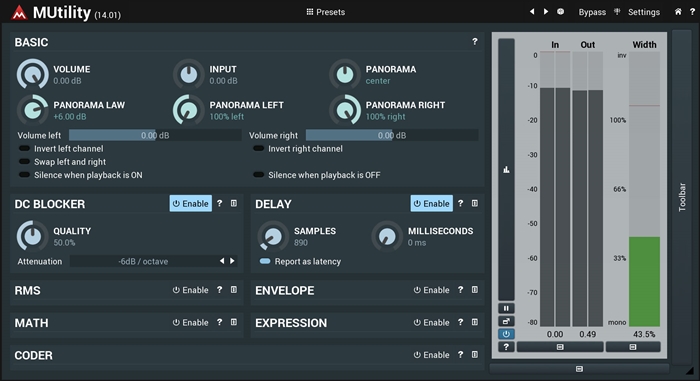Viewport: 700px width, 381px height.
Task: Go to previous preset arrow
Action: [x=532, y=12]
